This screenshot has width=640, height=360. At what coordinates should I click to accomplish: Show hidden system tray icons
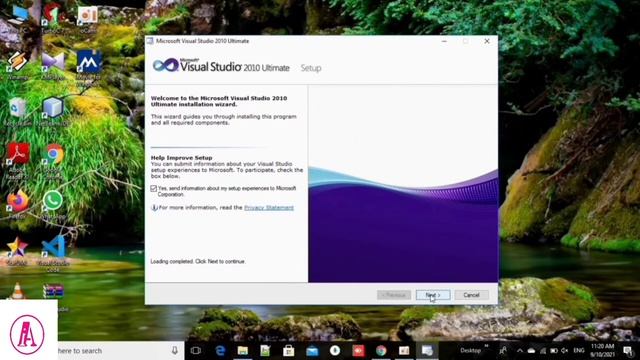tap(520, 351)
